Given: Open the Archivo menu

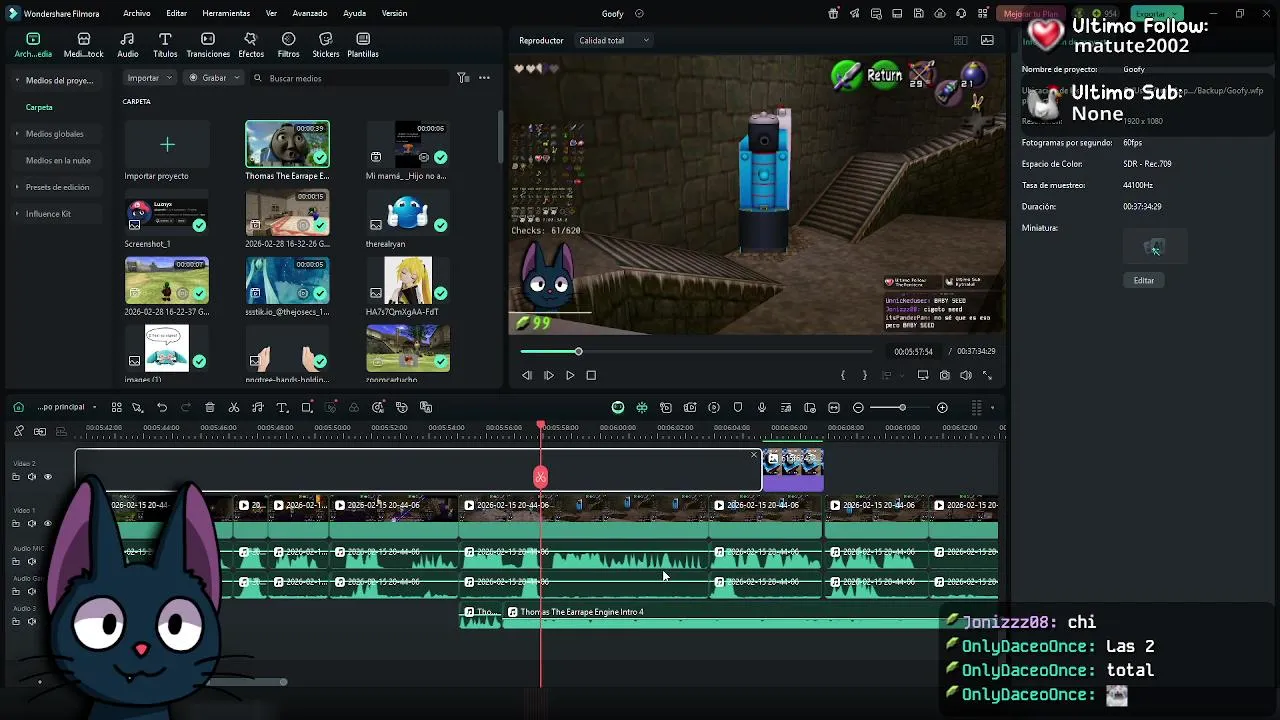Looking at the screenshot, I should (137, 13).
